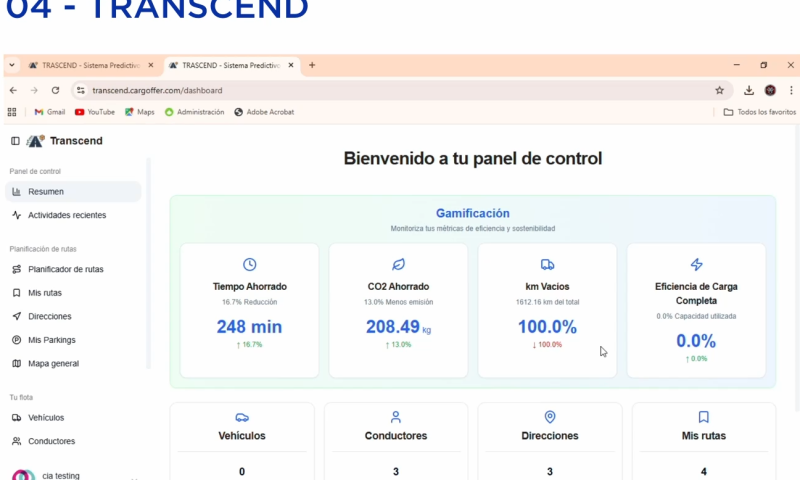
Task: Reload the dashboard page
Action: (55, 90)
